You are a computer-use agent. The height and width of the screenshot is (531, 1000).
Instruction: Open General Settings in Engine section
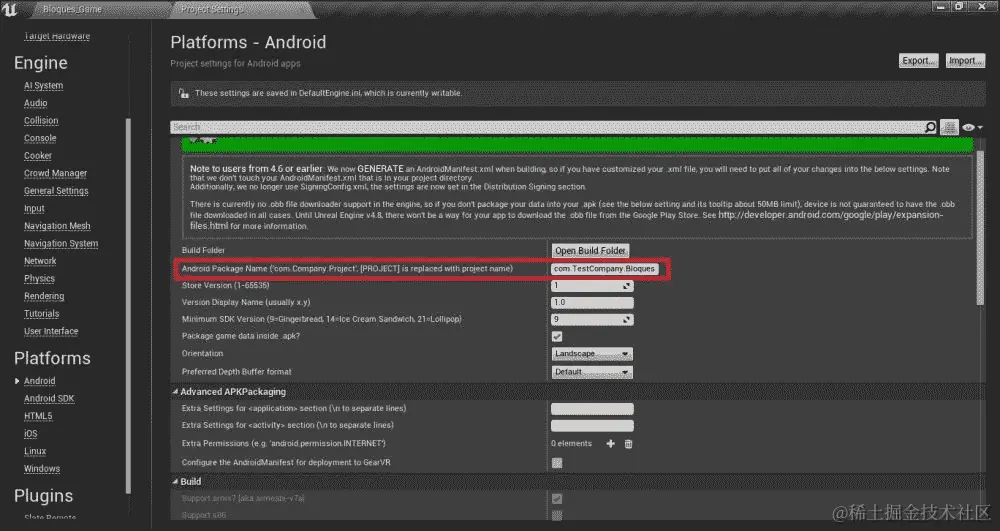56,191
